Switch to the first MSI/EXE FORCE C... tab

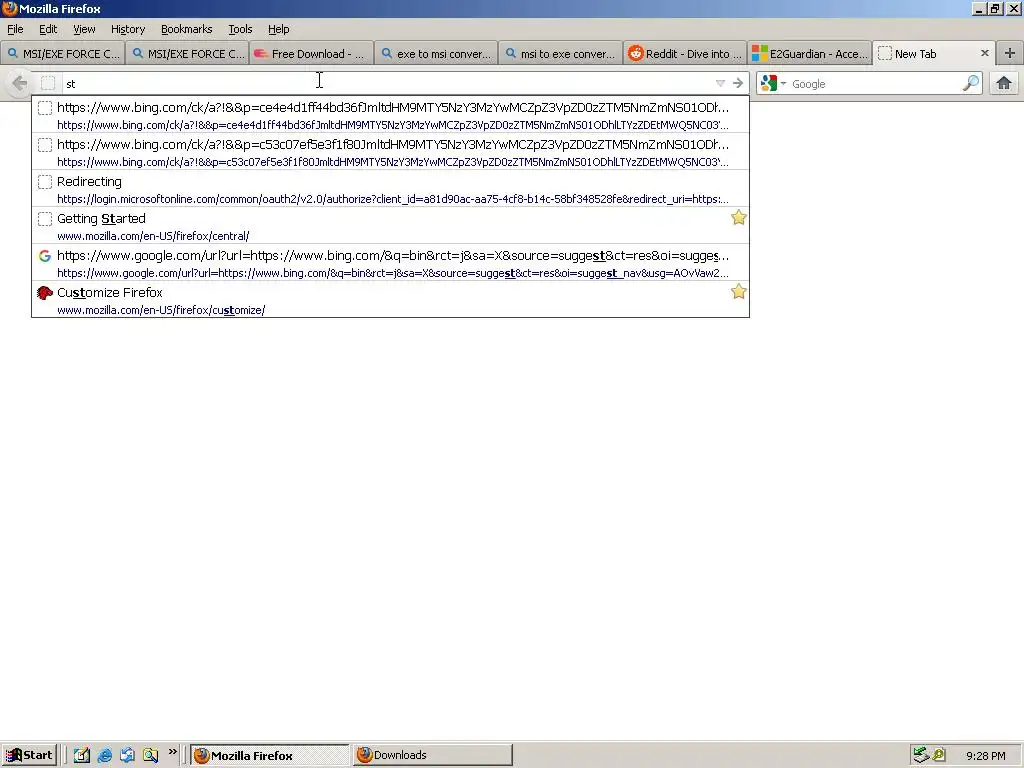coord(63,54)
